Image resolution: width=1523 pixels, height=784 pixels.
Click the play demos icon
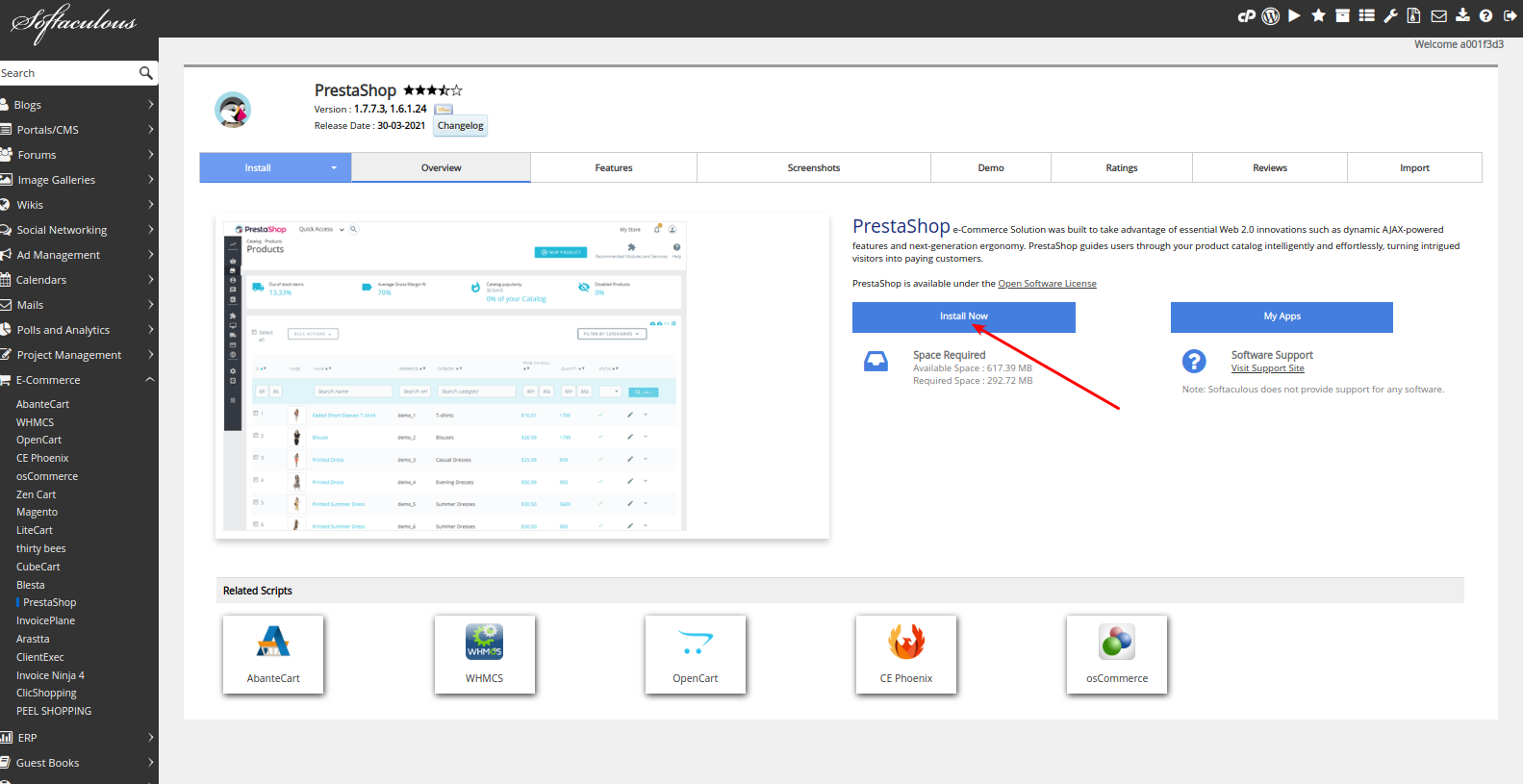click(1294, 15)
